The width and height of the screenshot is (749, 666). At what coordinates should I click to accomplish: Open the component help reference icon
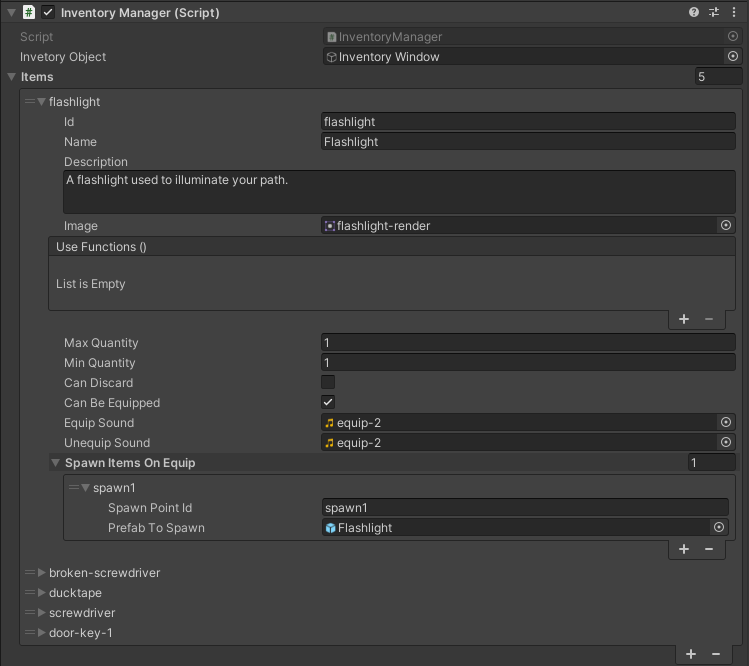pos(694,13)
